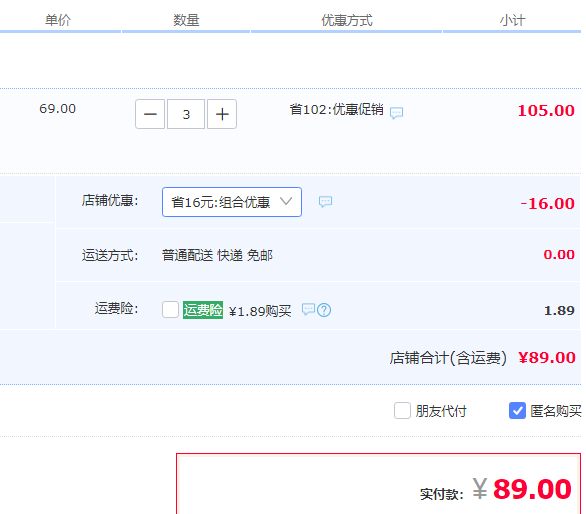Open the question mark help for 运费险
The width and height of the screenshot is (586, 514).
click(324, 310)
